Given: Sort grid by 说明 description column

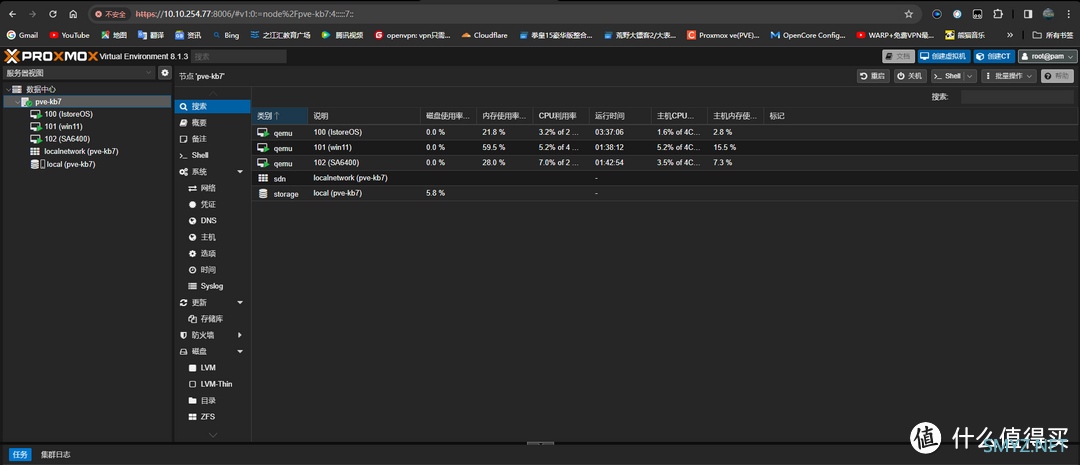Looking at the screenshot, I should click(364, 116).
